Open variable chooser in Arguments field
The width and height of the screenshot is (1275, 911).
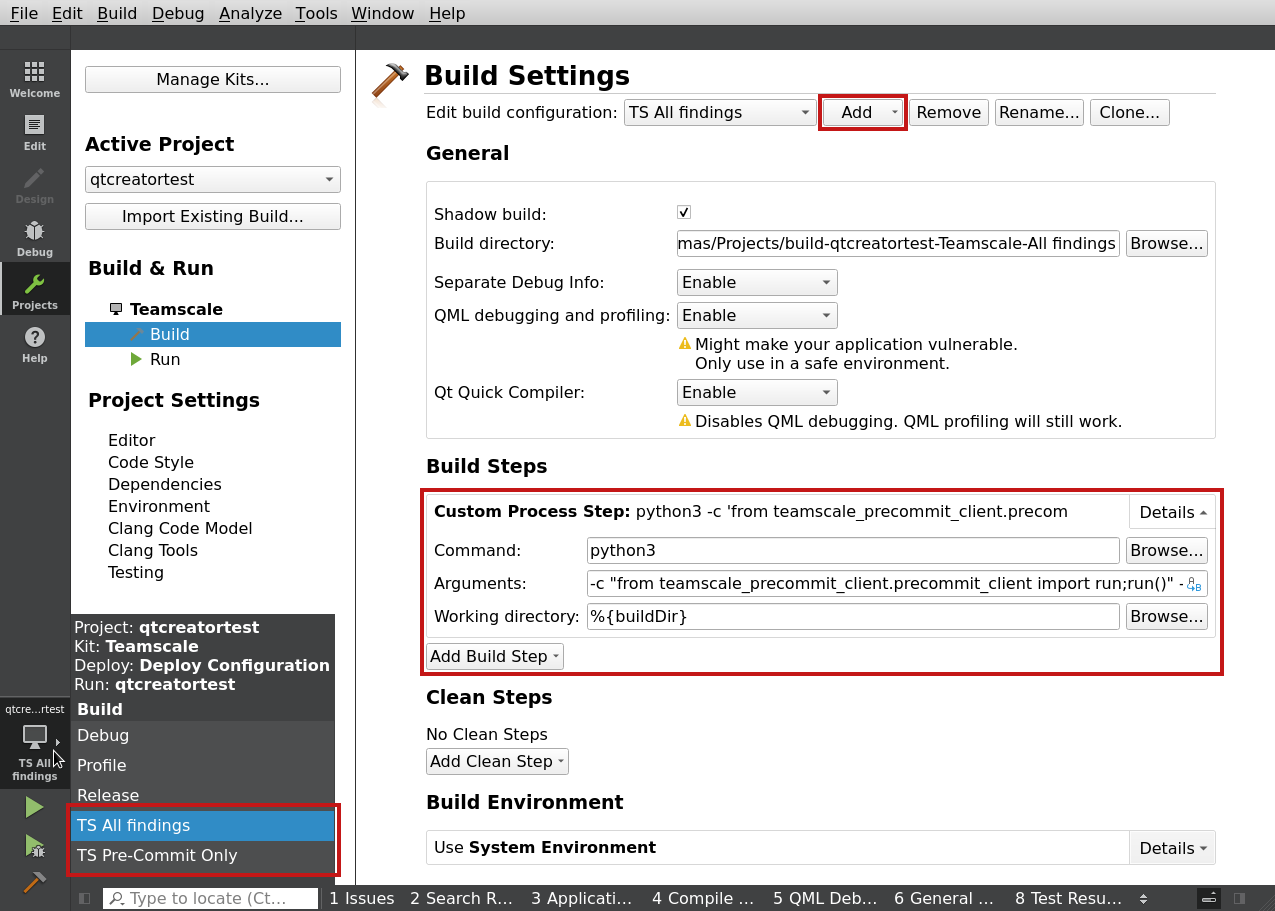(1193, 583)
